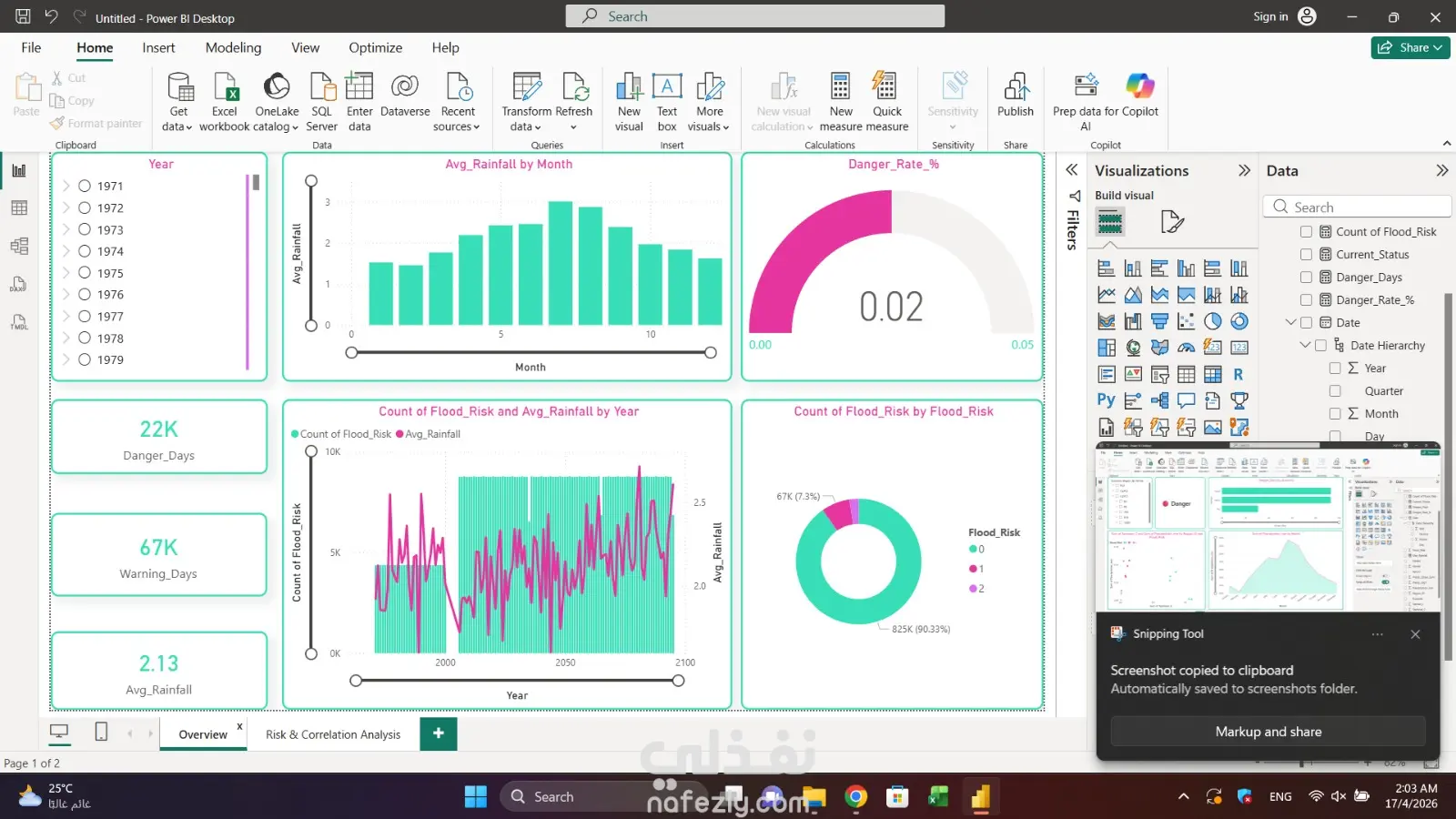Pick the scatter chart visual
The width and height of the screenshot is (1456, 819).
point(1186,321)
